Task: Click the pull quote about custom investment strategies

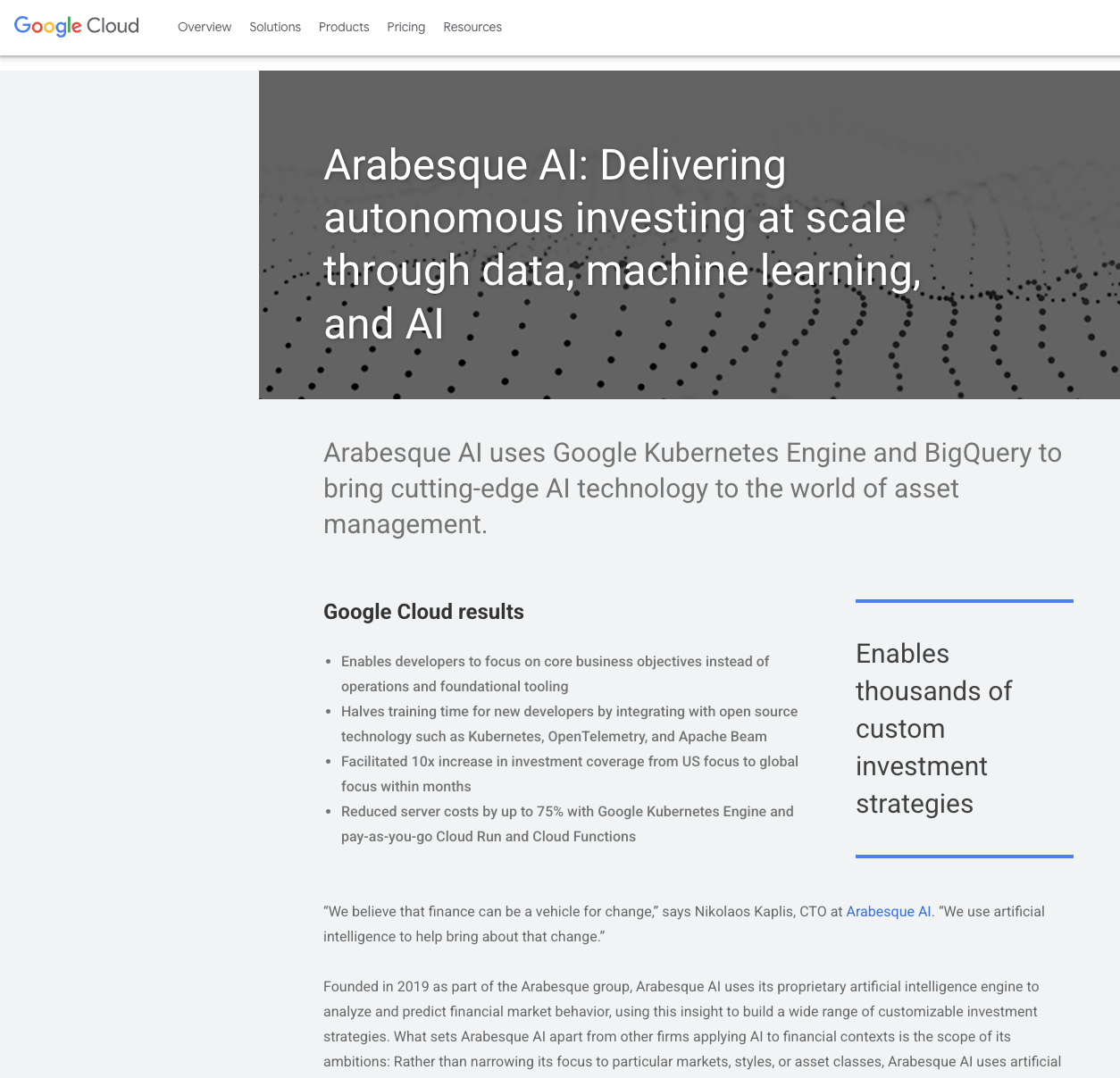Action: pyautogui.click(x=933, y=728)
